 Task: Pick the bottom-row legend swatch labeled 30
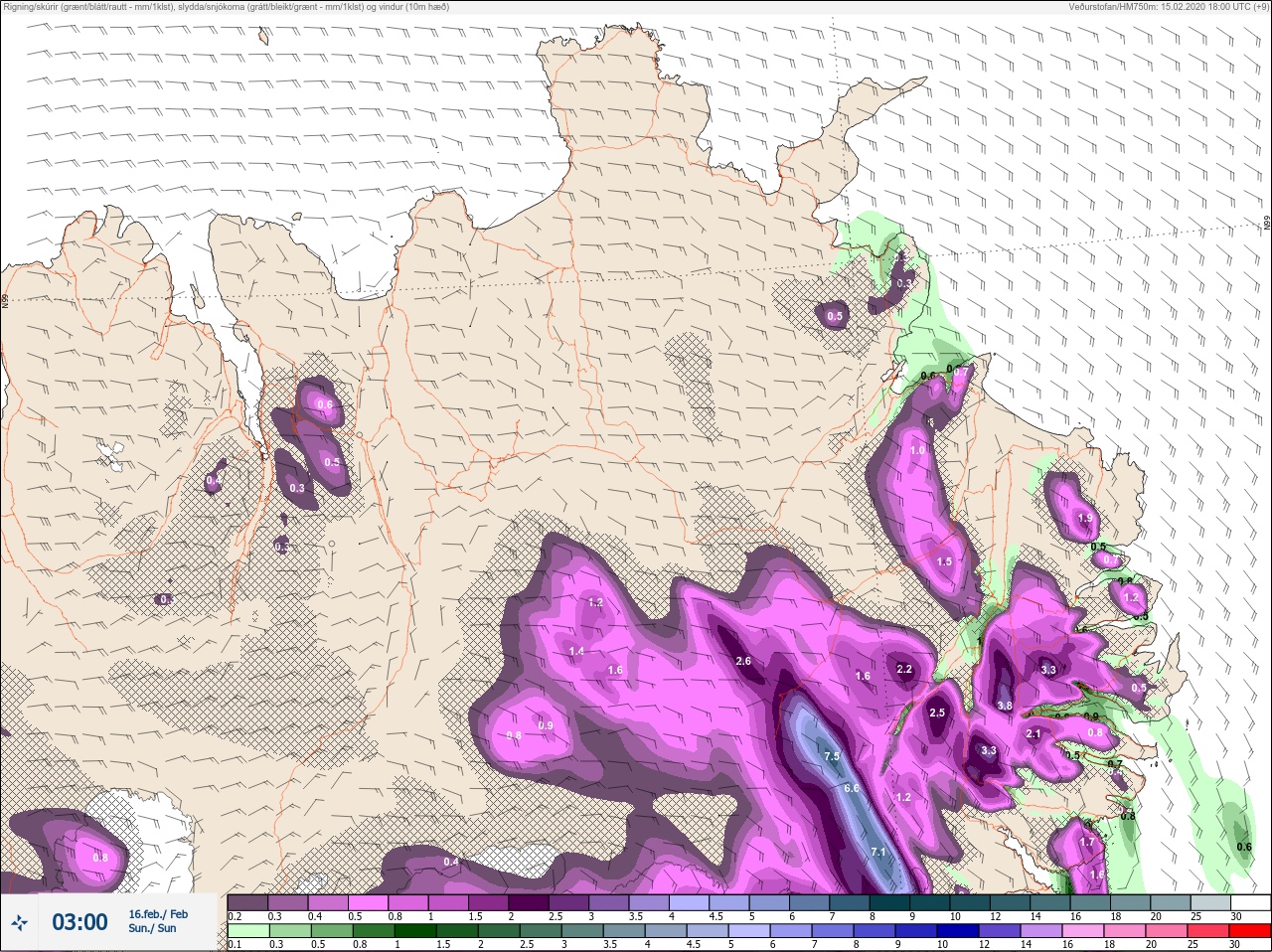point(1249,931)
